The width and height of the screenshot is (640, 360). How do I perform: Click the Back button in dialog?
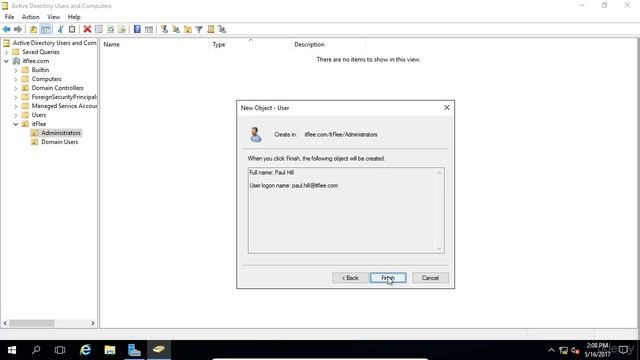pos(350,278)
